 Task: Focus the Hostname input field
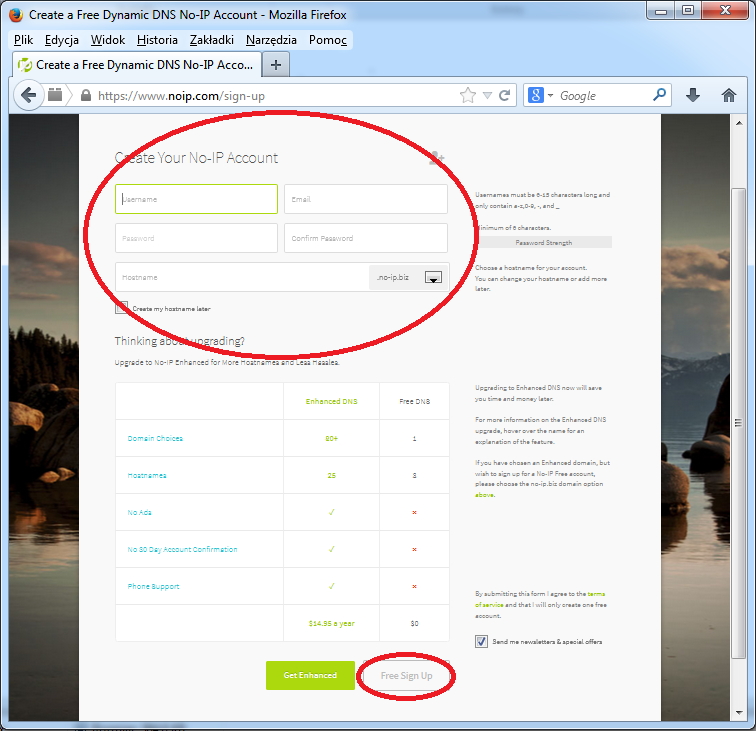click(242, 277)
